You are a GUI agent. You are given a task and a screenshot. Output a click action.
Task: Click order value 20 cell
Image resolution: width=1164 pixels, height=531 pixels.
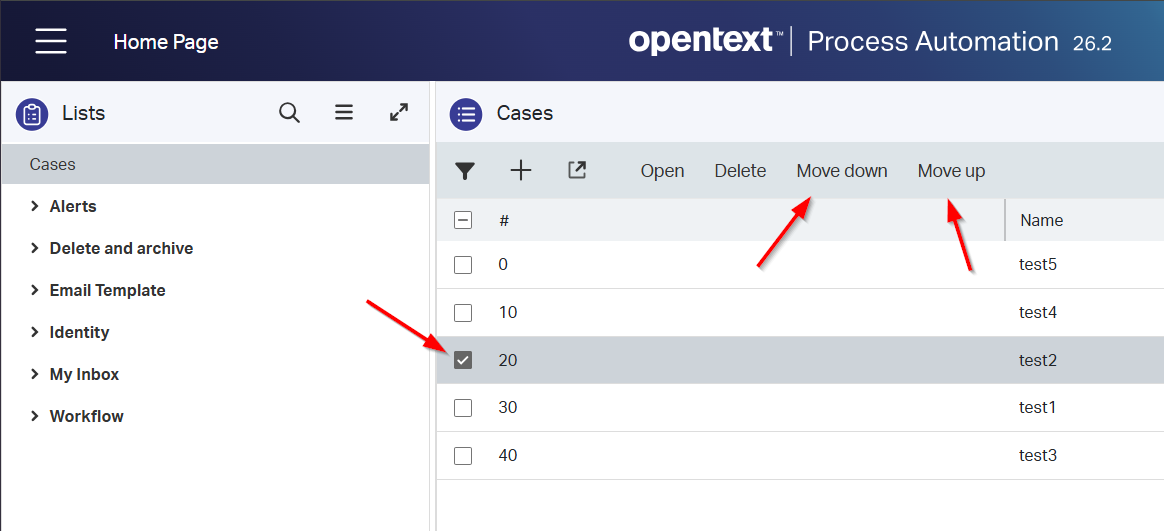pyautogui.click(x=508, y=360)
